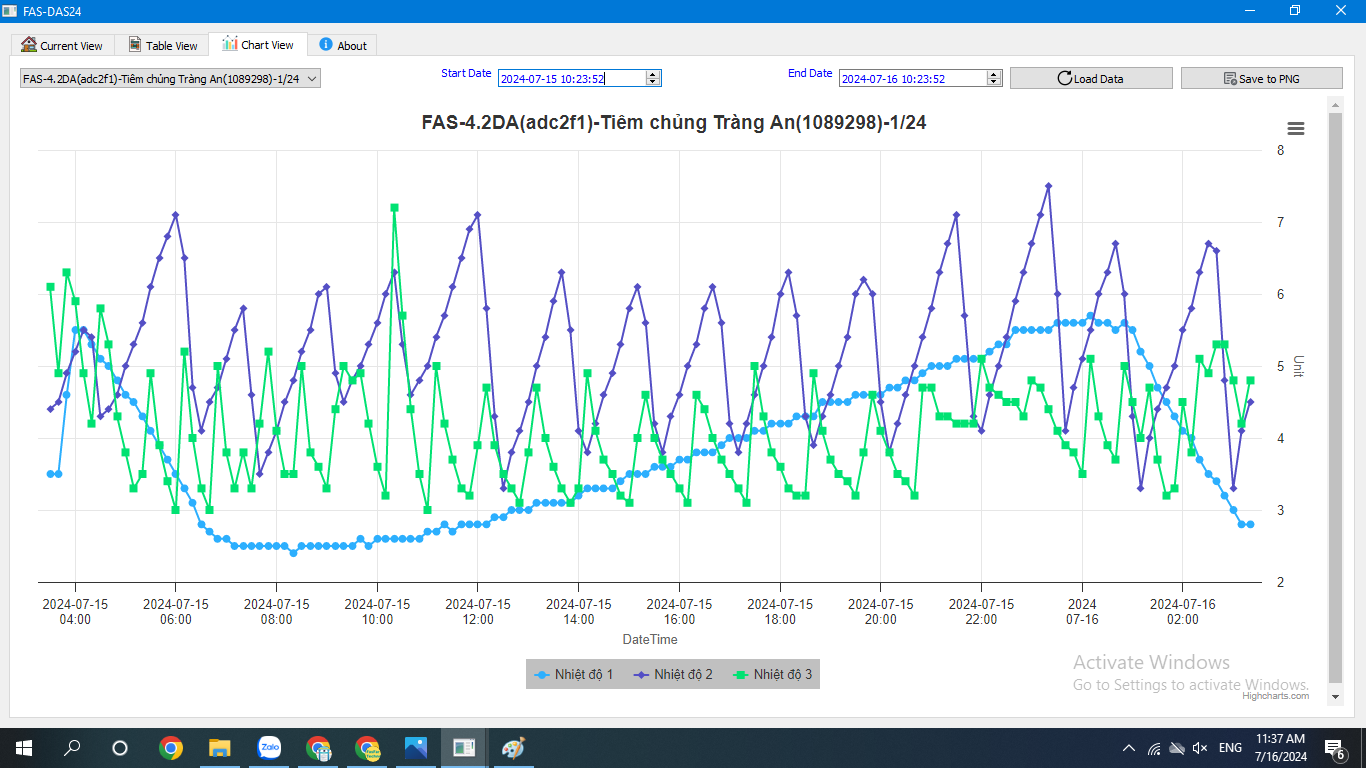Toggle Nhiệt độ 2 series visibility
The width and height of the screenshot is (1366, 768).
point(674,675)
